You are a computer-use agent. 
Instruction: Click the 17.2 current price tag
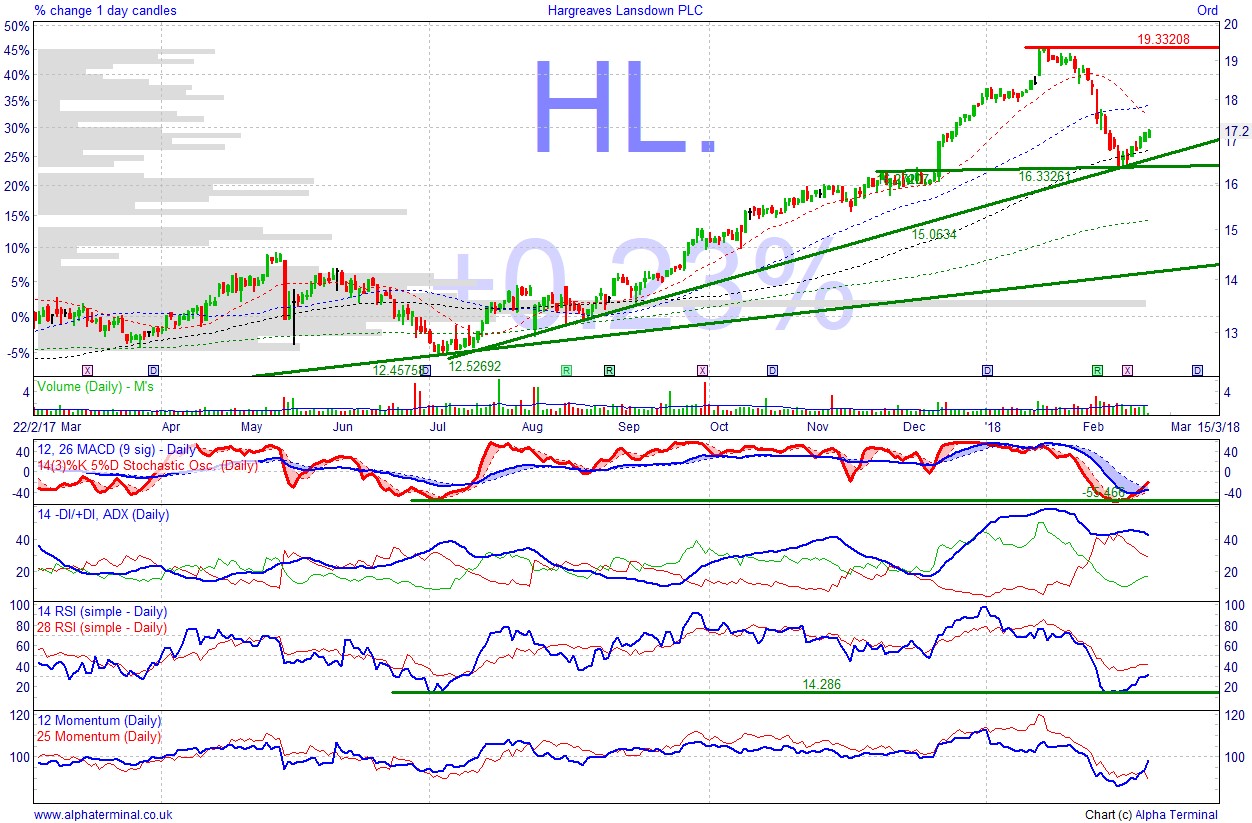click(1236, 131)
